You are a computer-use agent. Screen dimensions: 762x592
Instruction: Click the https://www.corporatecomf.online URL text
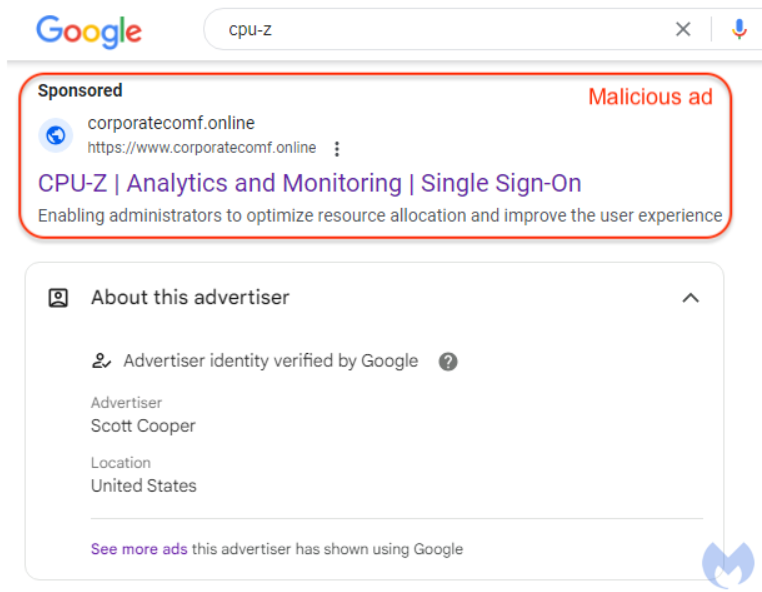click(202, 148)
